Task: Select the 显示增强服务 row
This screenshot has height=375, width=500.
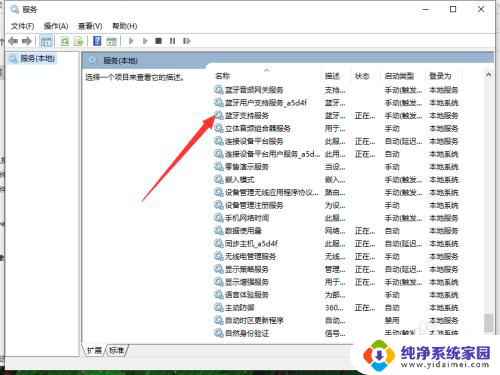Action: click(x=337, y=282)
